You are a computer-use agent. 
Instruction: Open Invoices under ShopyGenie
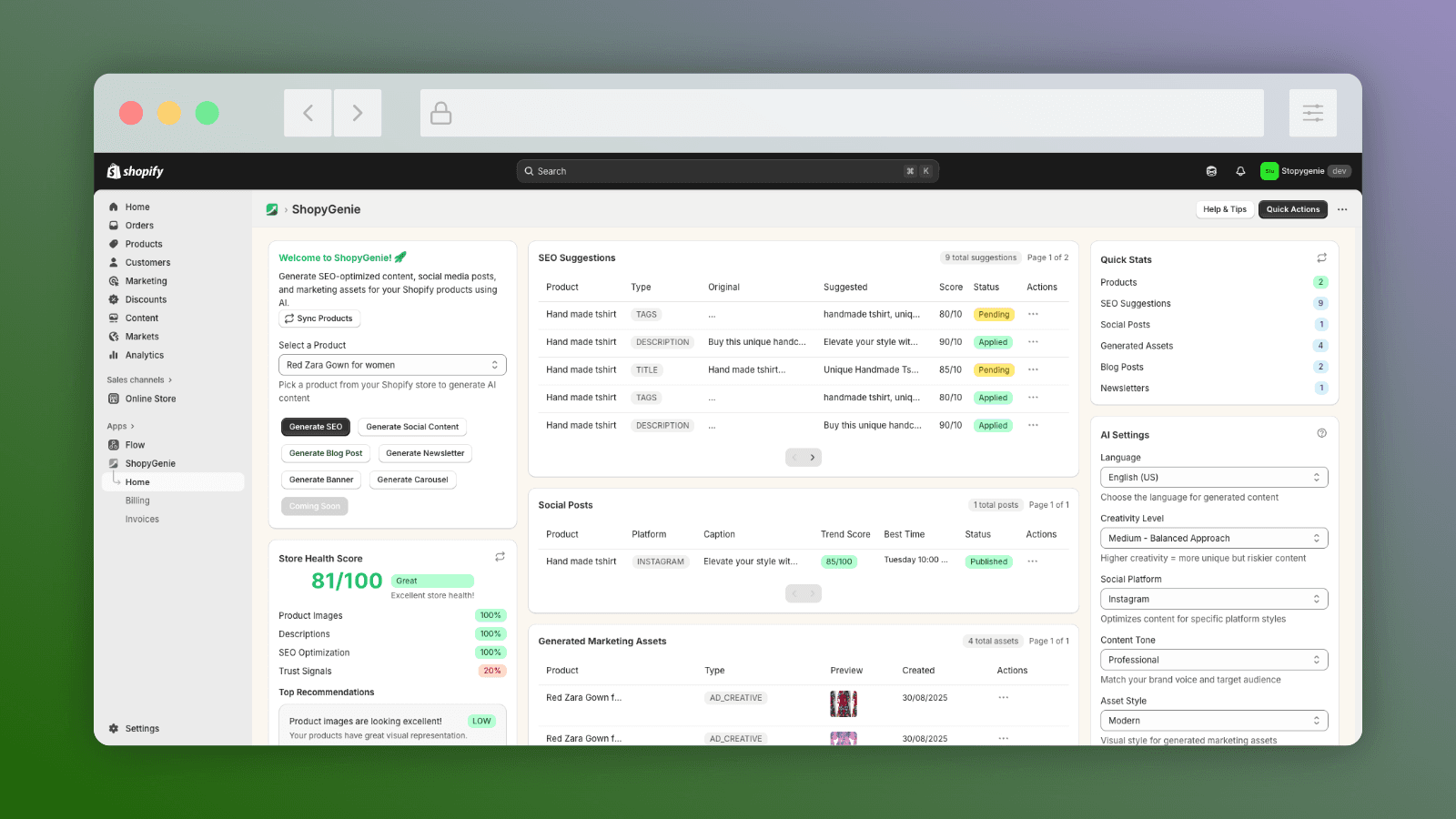coord(142,520)
